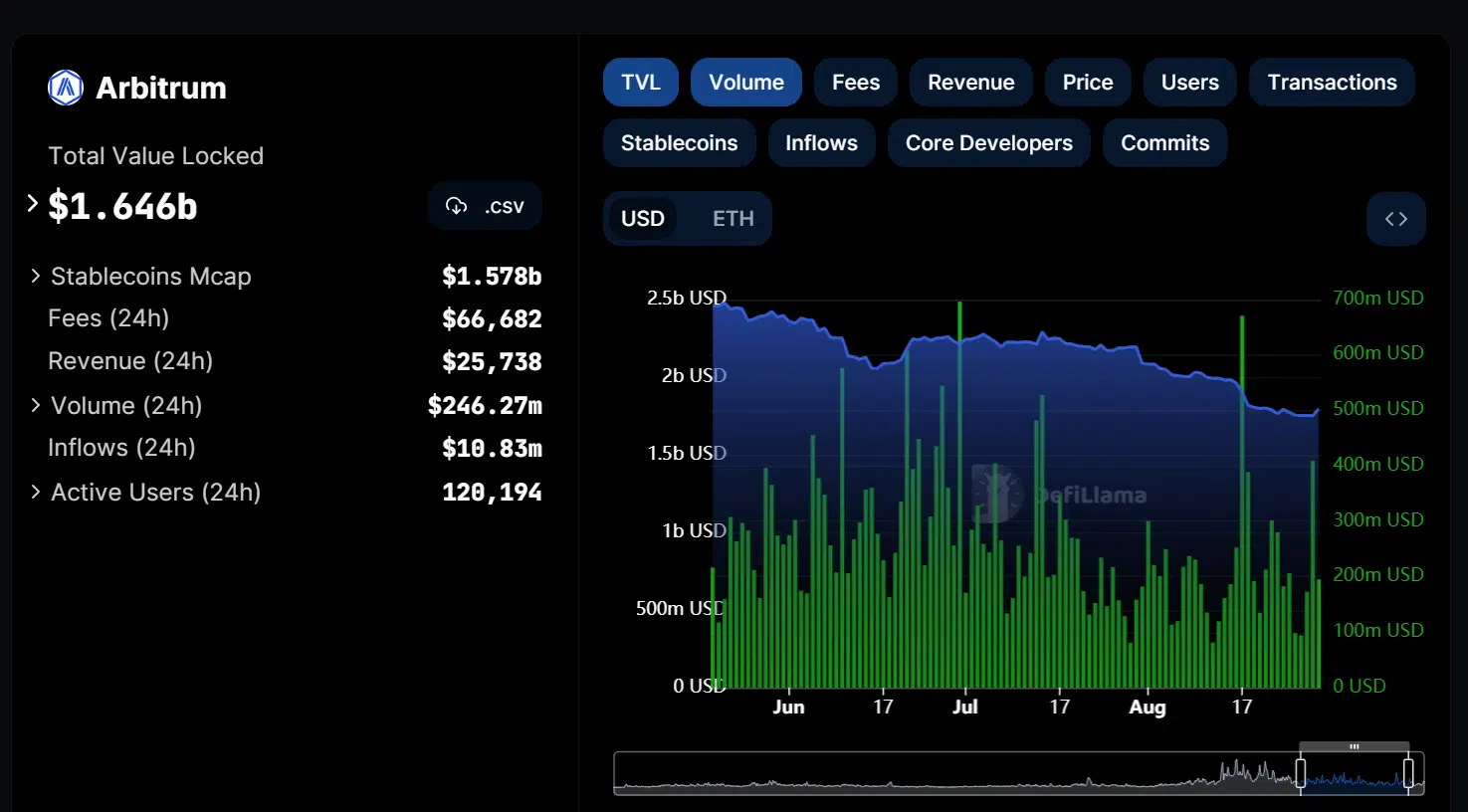
Task: Click the embed code icon button
Action: pos(1396,219)
